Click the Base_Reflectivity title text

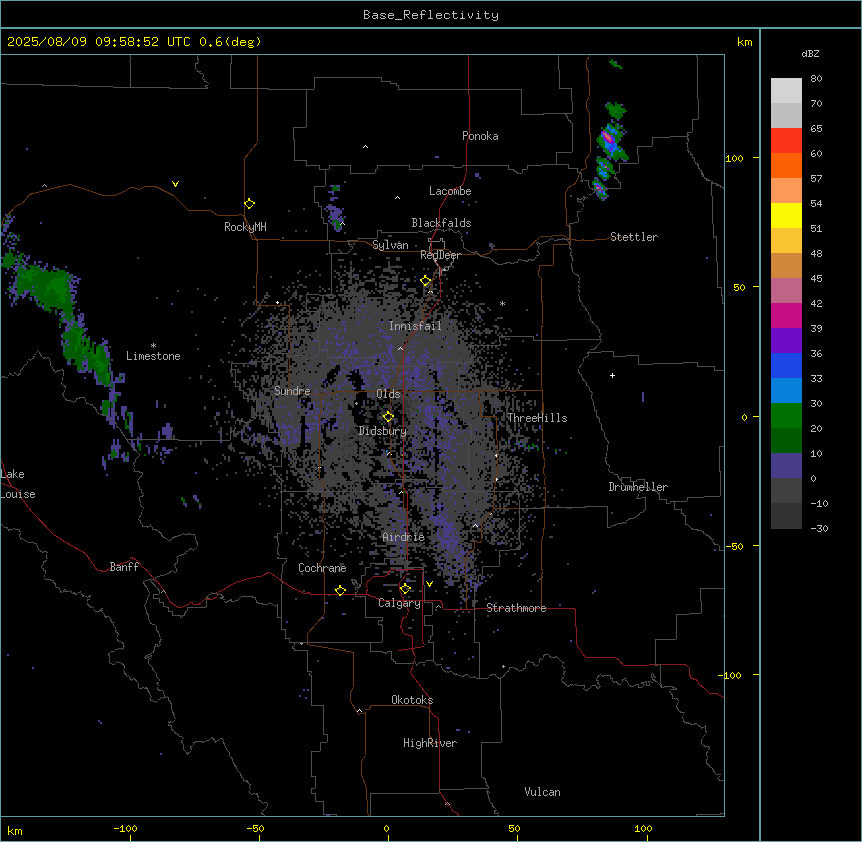point(431,15)
